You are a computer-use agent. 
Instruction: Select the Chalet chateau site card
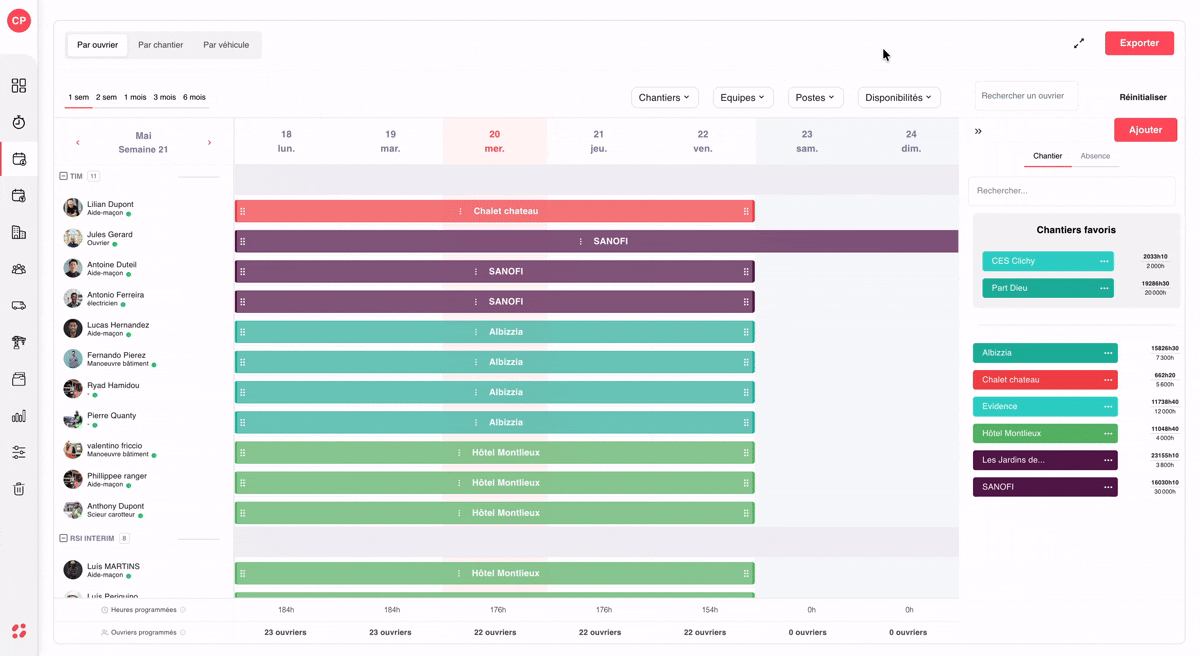[x=1045, y=380]
